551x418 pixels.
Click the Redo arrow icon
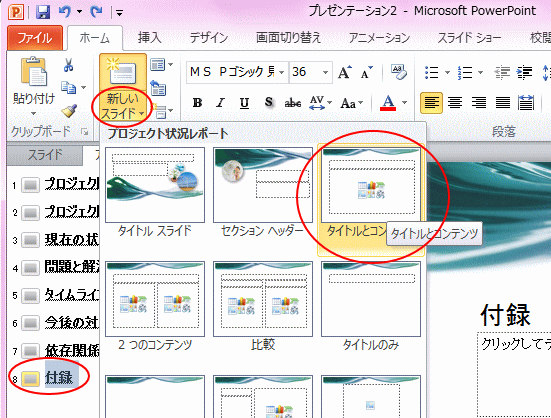pos(96,12)
